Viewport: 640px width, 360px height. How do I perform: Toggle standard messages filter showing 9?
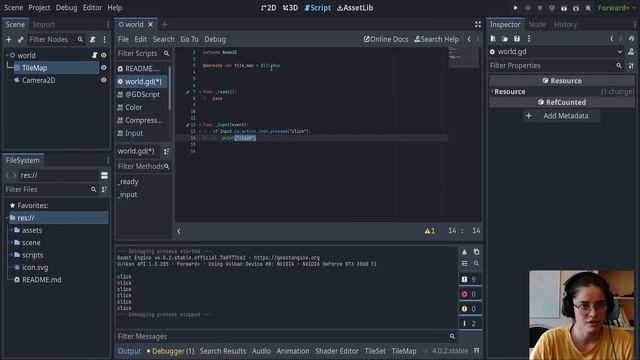469,279
